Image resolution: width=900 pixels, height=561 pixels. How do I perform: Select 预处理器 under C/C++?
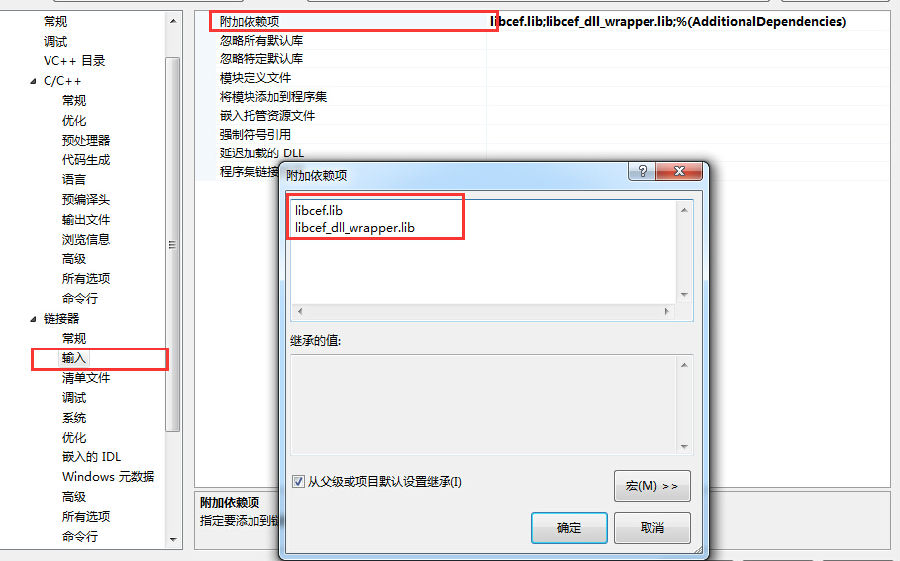(86, 141)
